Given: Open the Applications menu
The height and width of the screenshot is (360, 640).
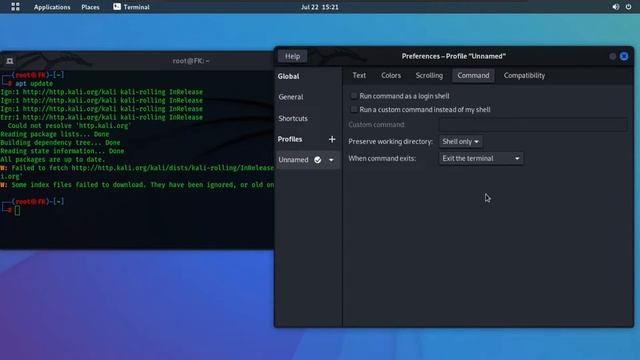Looking at the screenshot, I should (52, 7).
